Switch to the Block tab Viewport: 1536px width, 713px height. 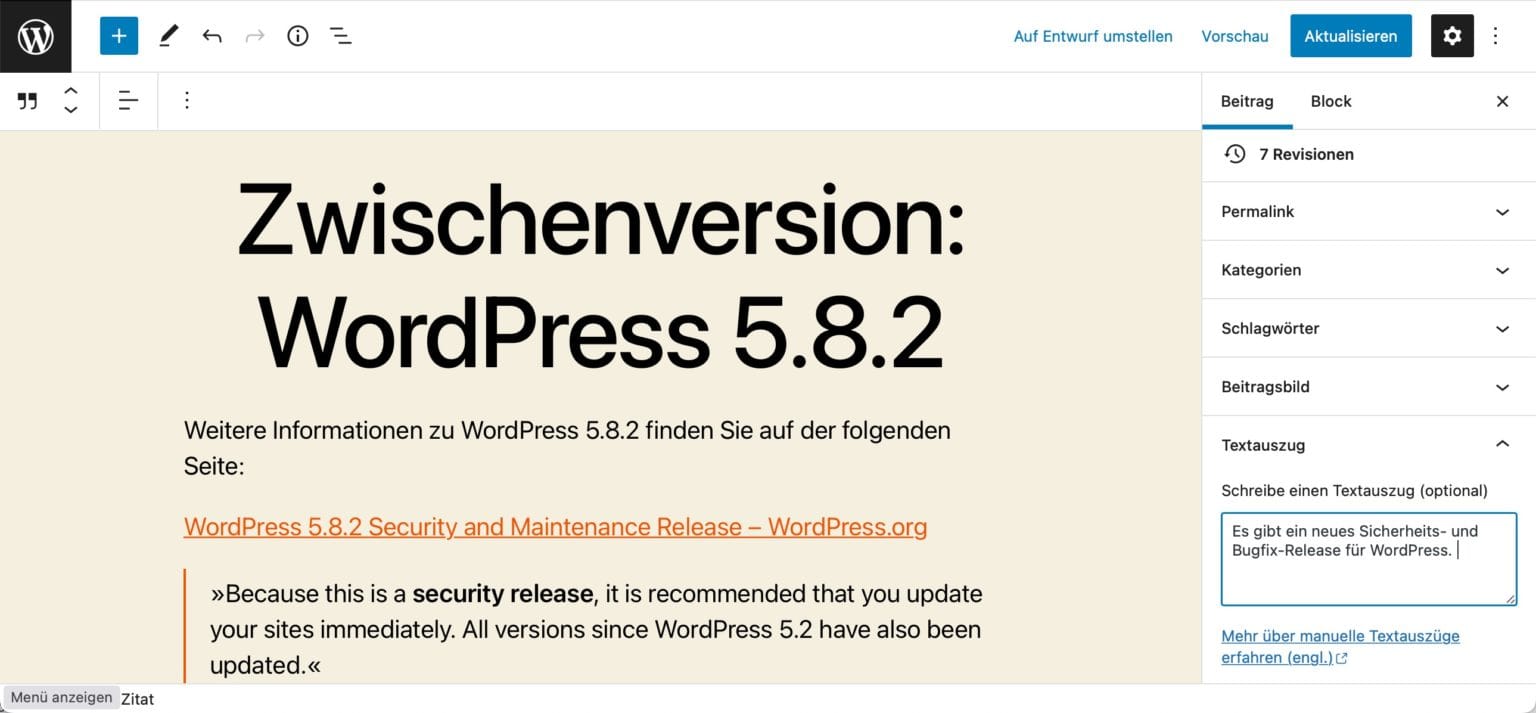pyautogui.click(x=1330, y=101)
